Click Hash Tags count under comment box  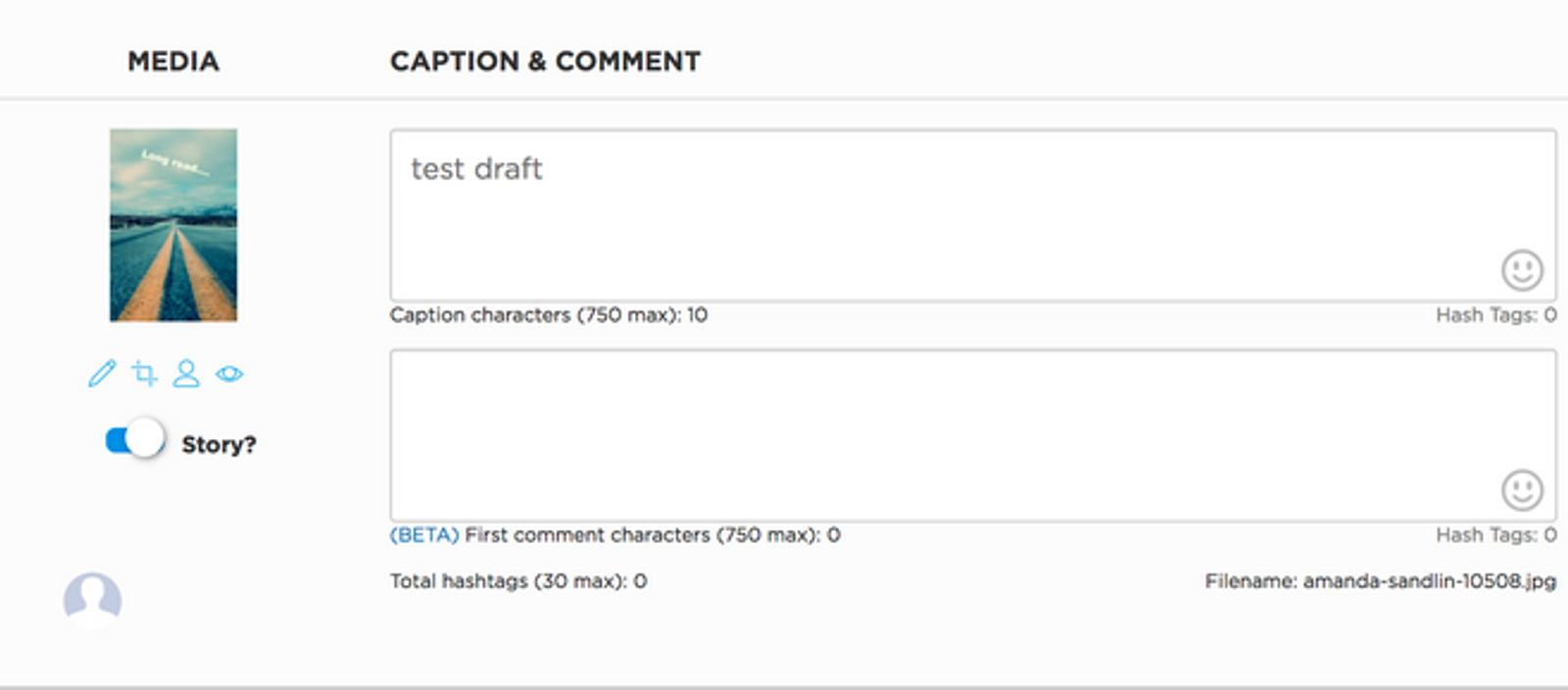1496,535
